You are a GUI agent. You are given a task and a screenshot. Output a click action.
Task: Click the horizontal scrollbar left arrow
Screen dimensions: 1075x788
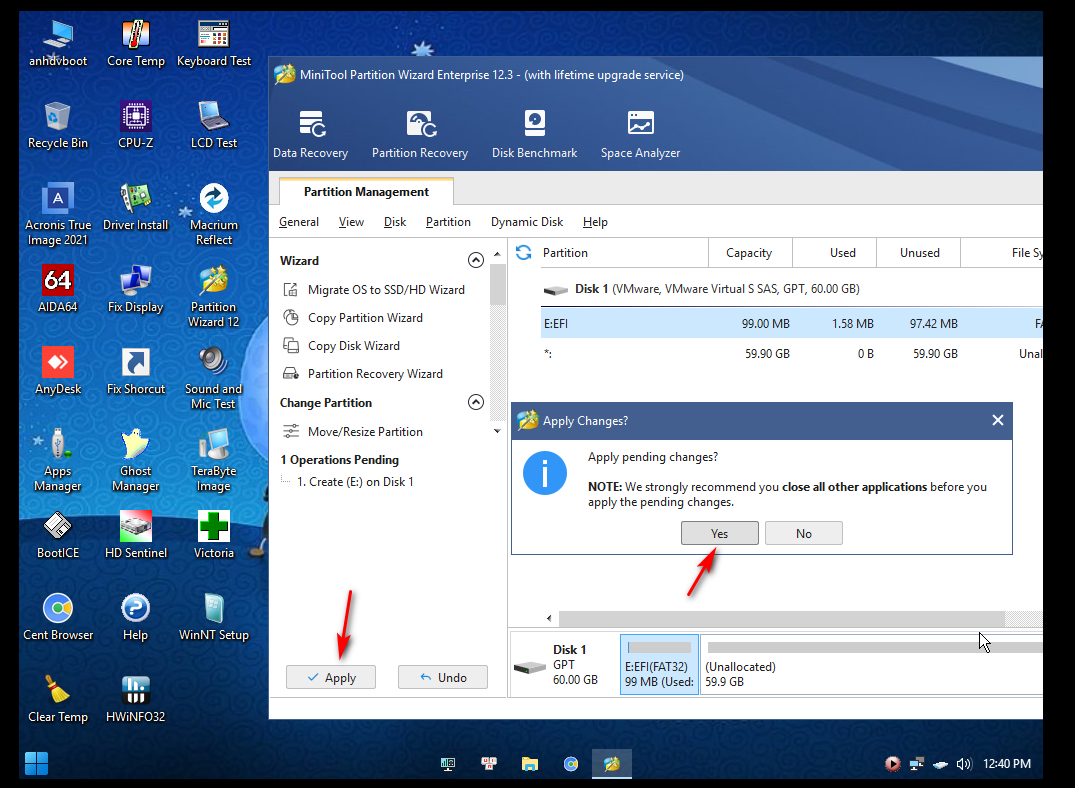(x=549, y=618)
